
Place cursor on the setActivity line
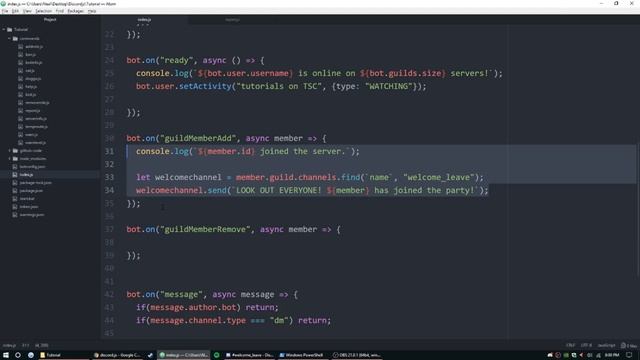coord(281,87)
